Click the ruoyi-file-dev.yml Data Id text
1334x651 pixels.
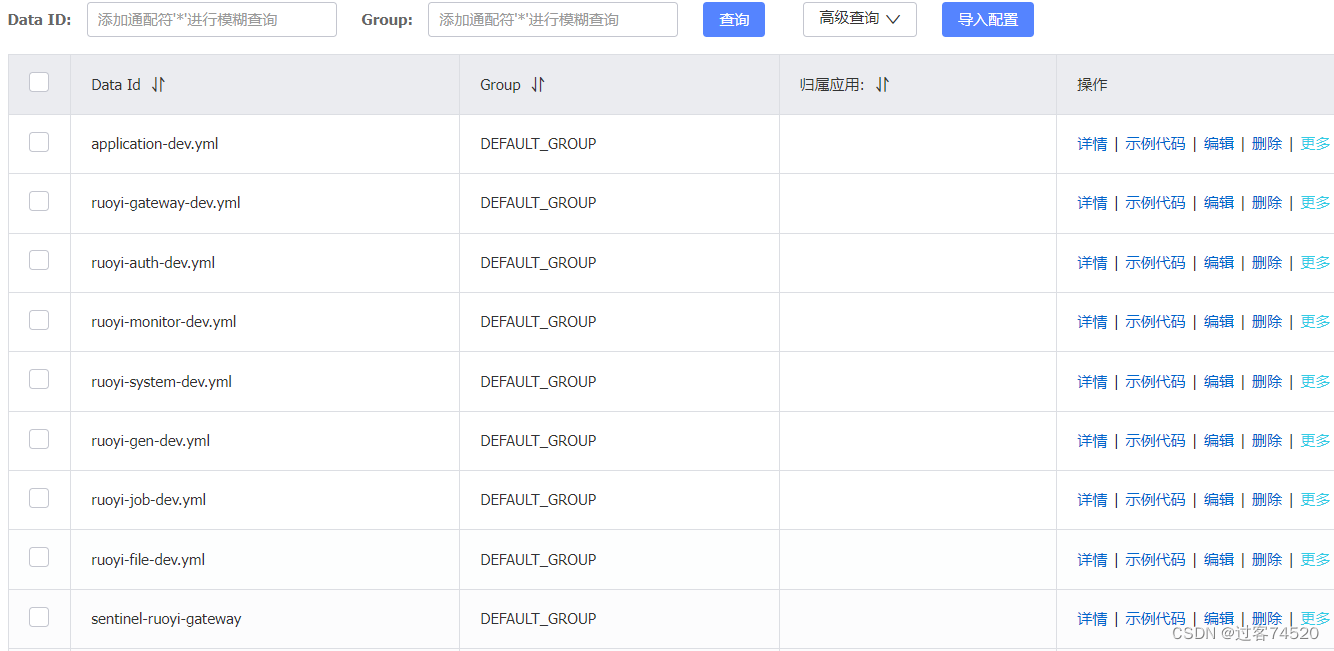[148, 560]
